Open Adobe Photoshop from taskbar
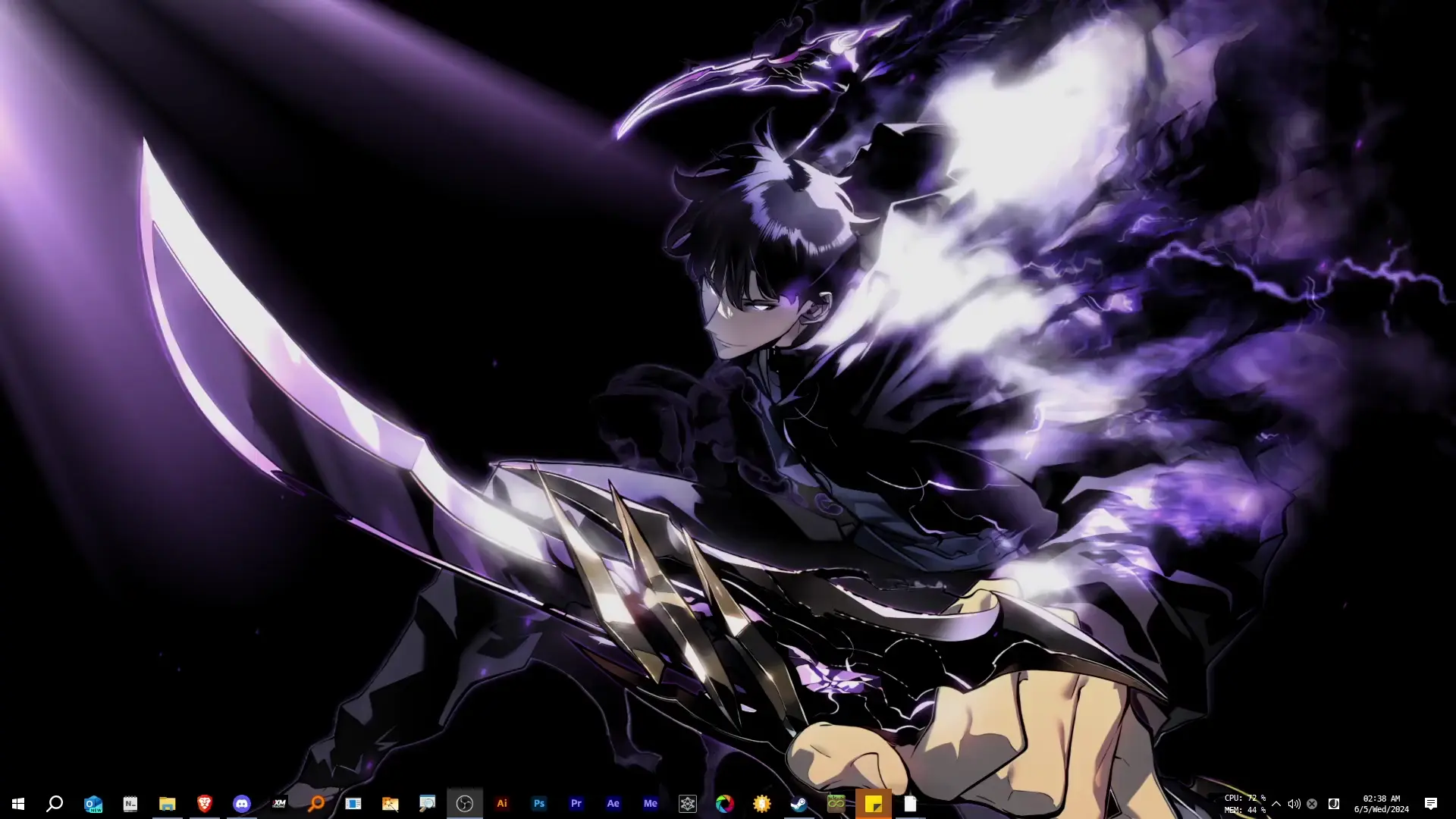Image resolution: width=1456 pixels, height=819 pixels. [x=538, y=803]
